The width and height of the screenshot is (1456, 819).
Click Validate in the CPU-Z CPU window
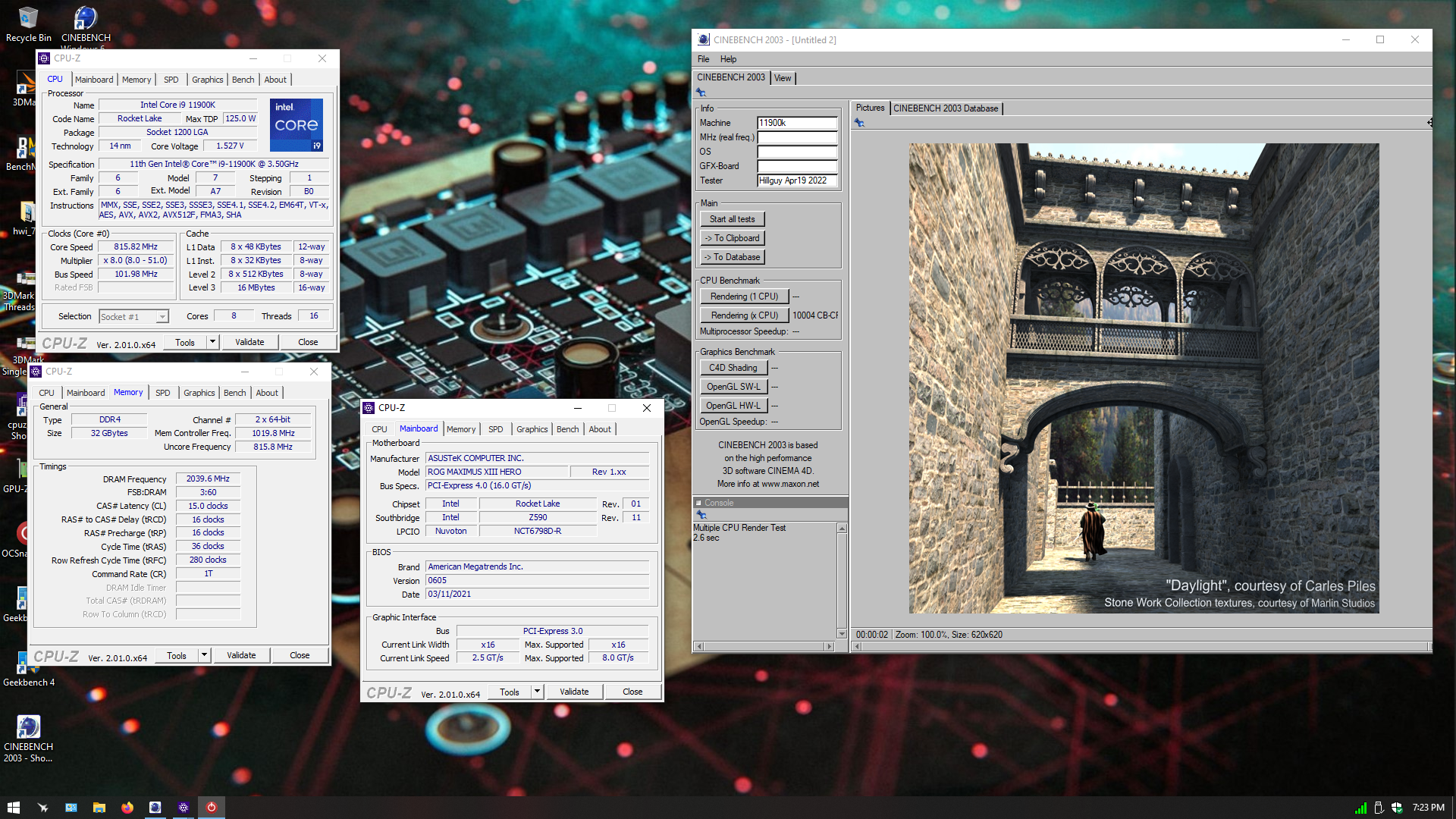(249, 342)
